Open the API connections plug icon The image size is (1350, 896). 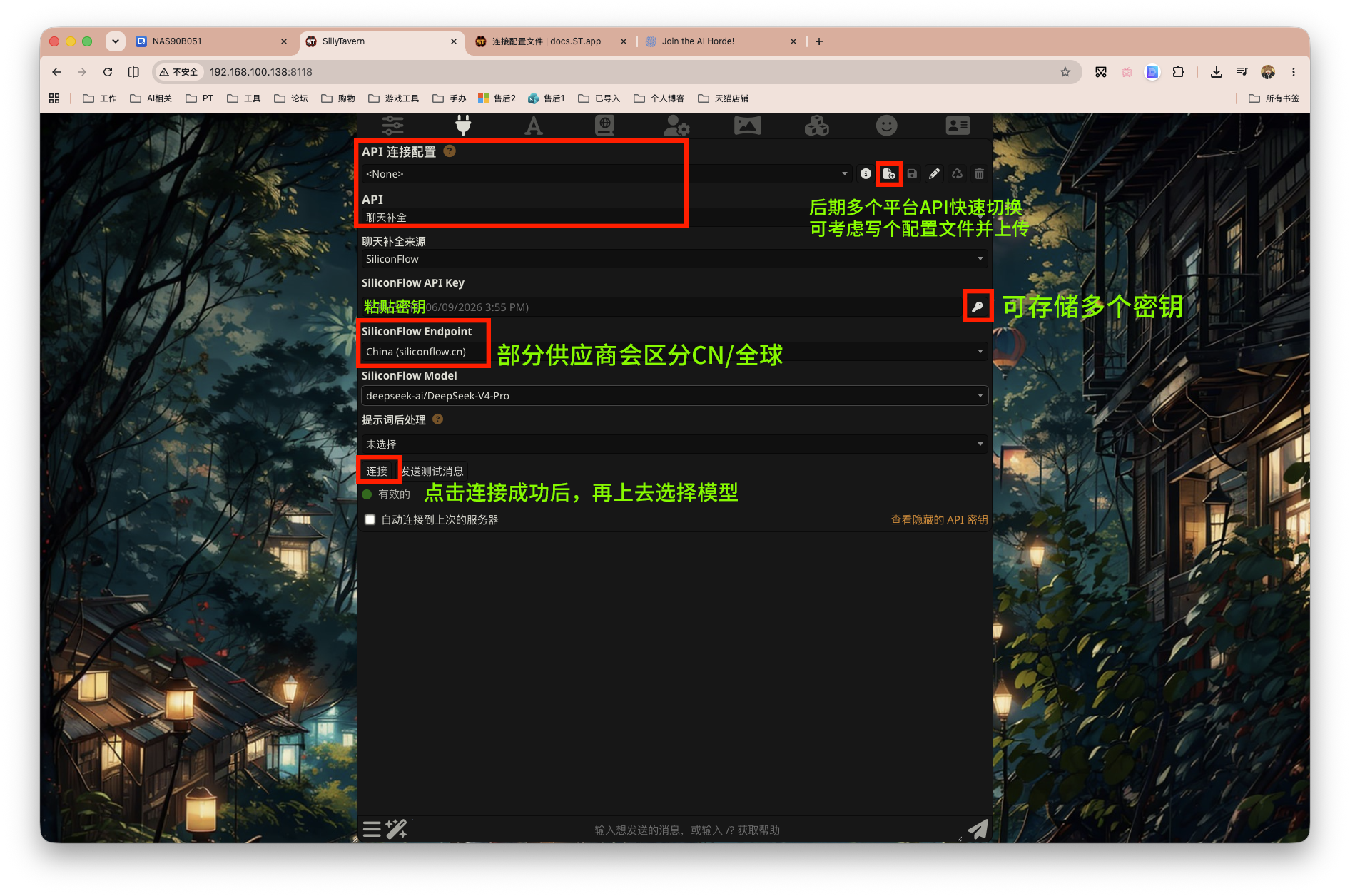[463, 126]
